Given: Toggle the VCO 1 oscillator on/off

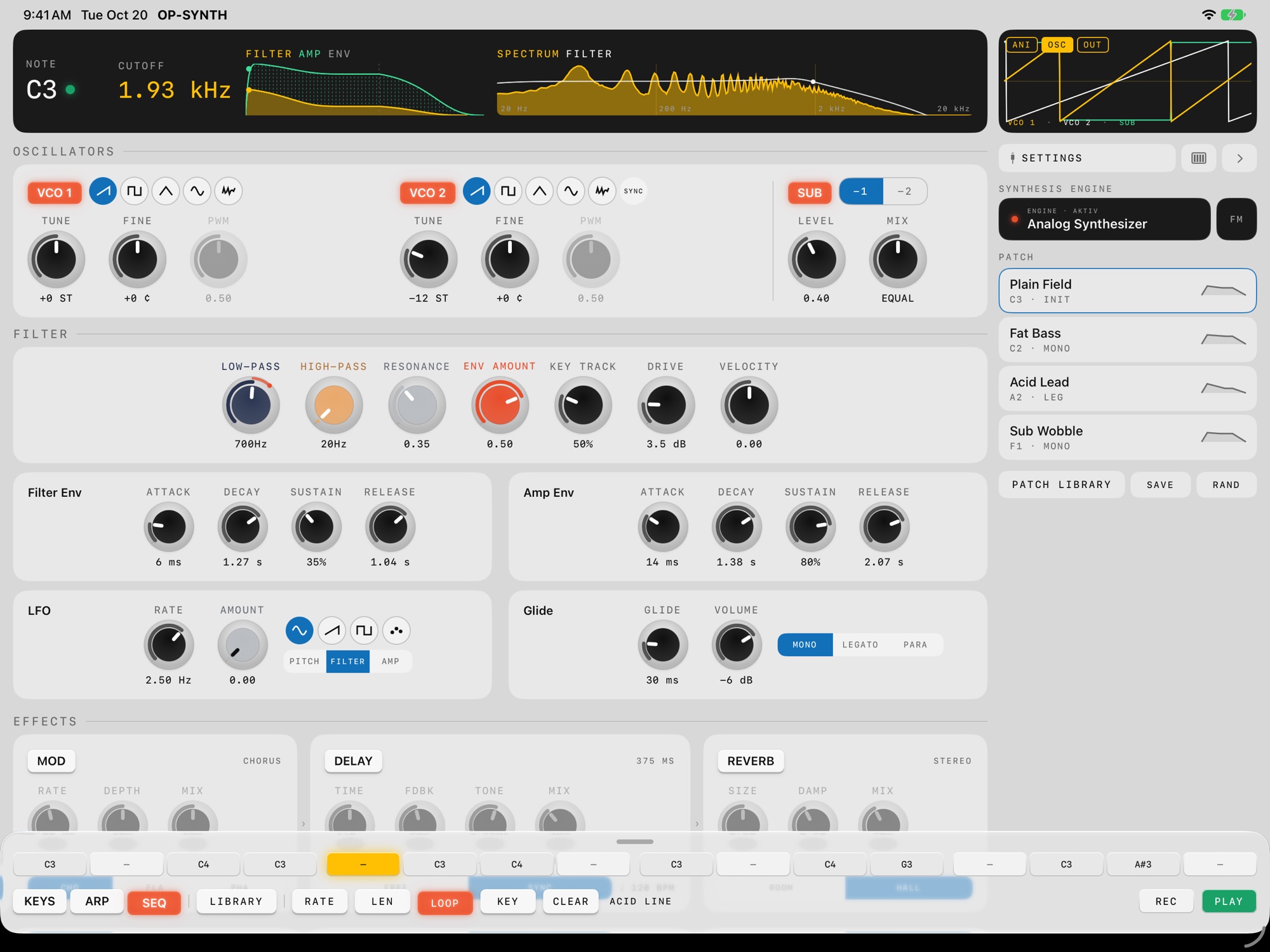Looking at the screenshot, I should coord(55,192).
